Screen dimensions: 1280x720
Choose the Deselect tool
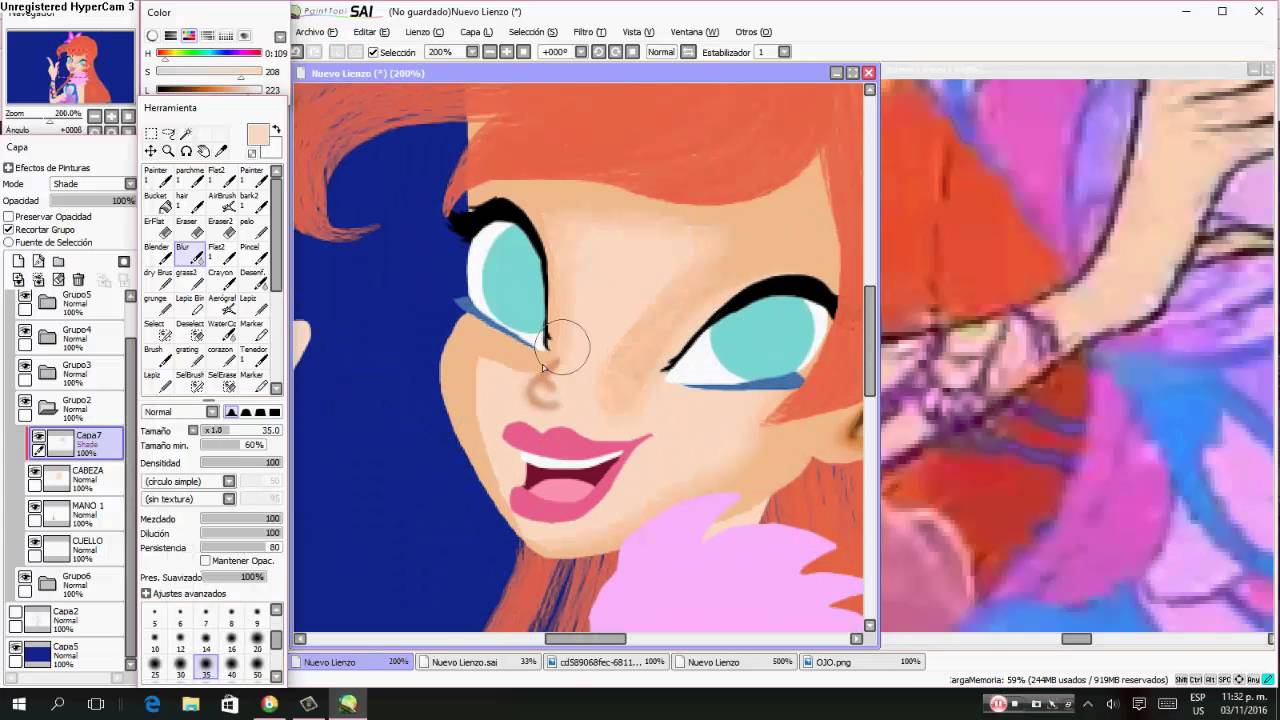coord(190,331)
